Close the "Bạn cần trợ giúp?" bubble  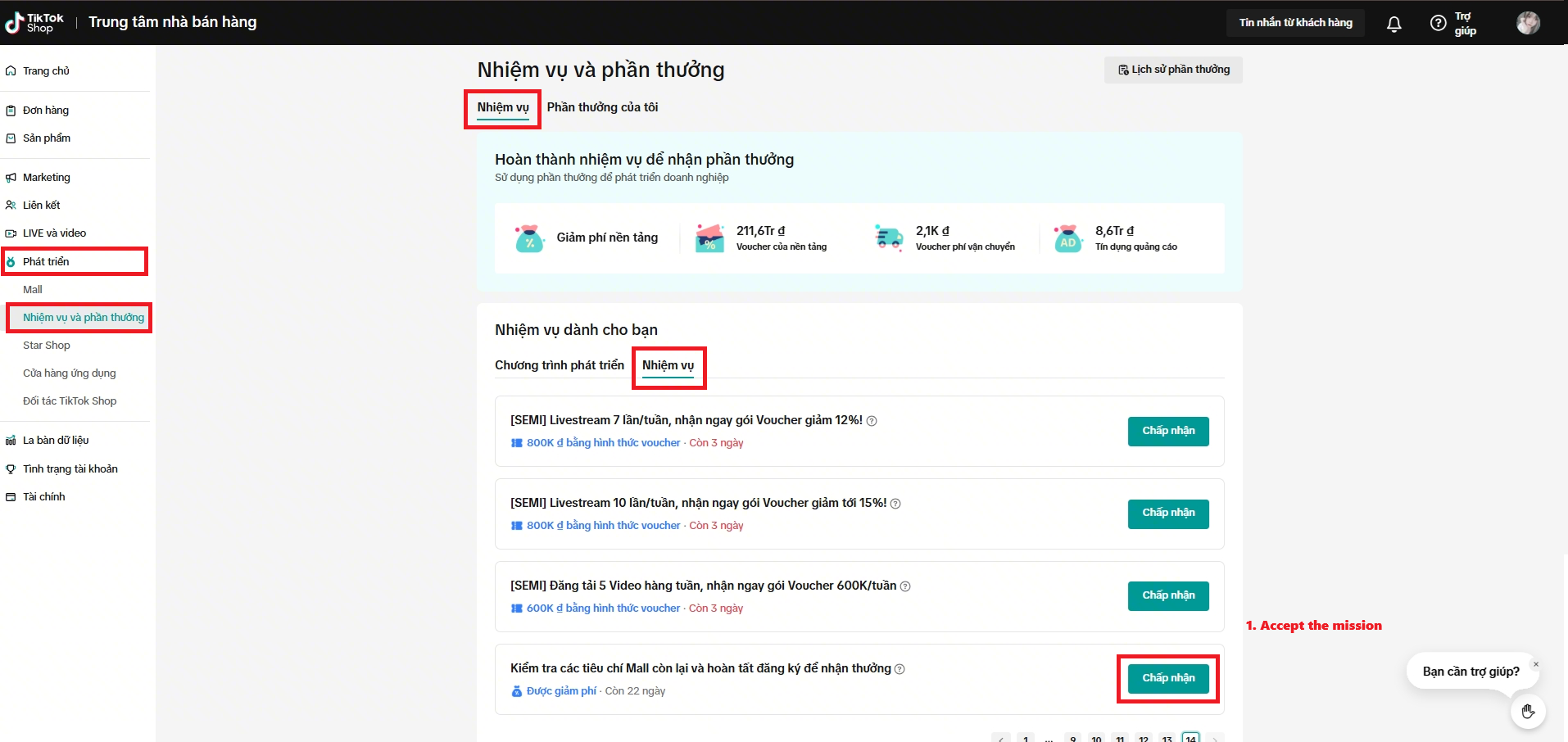pos(1536,664)
